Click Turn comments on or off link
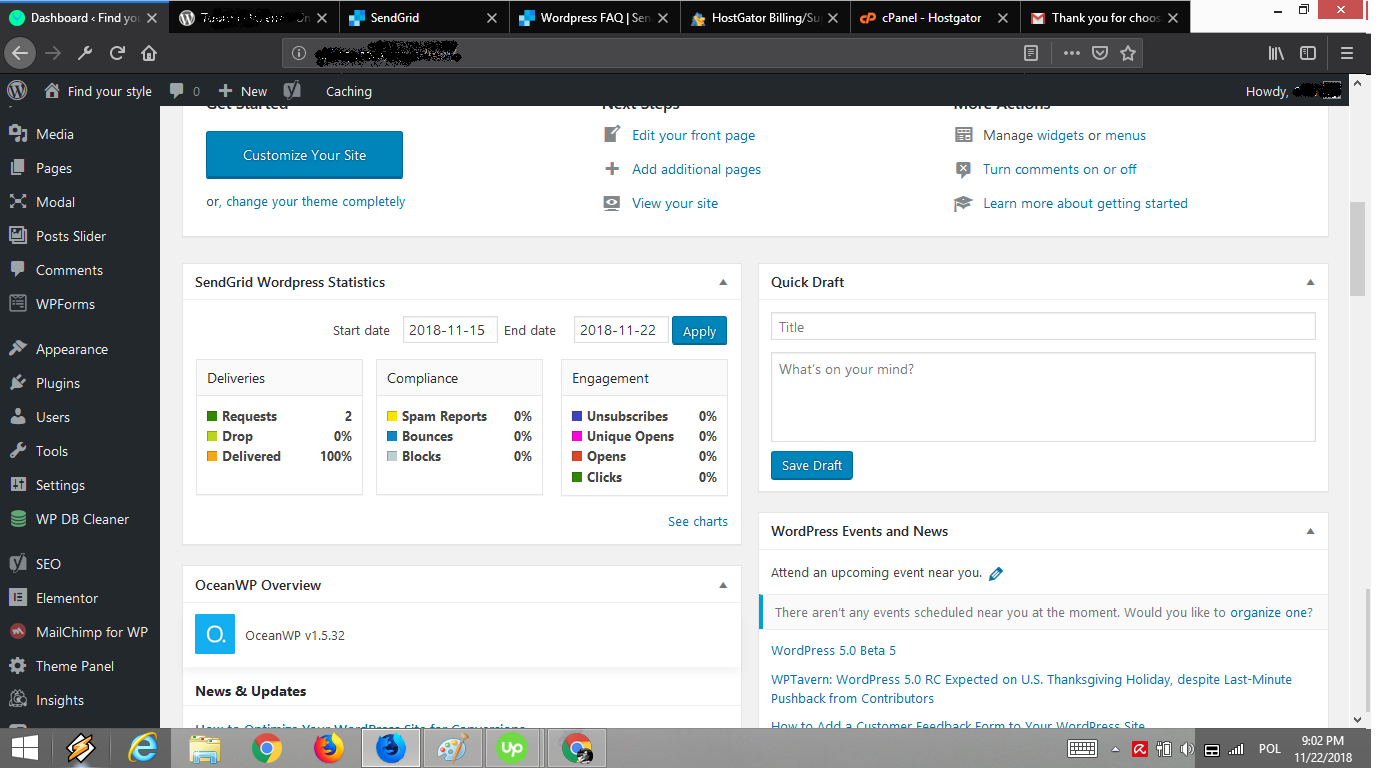Viewport: 1388px width, 768px height. click(x=1059, y=169)
